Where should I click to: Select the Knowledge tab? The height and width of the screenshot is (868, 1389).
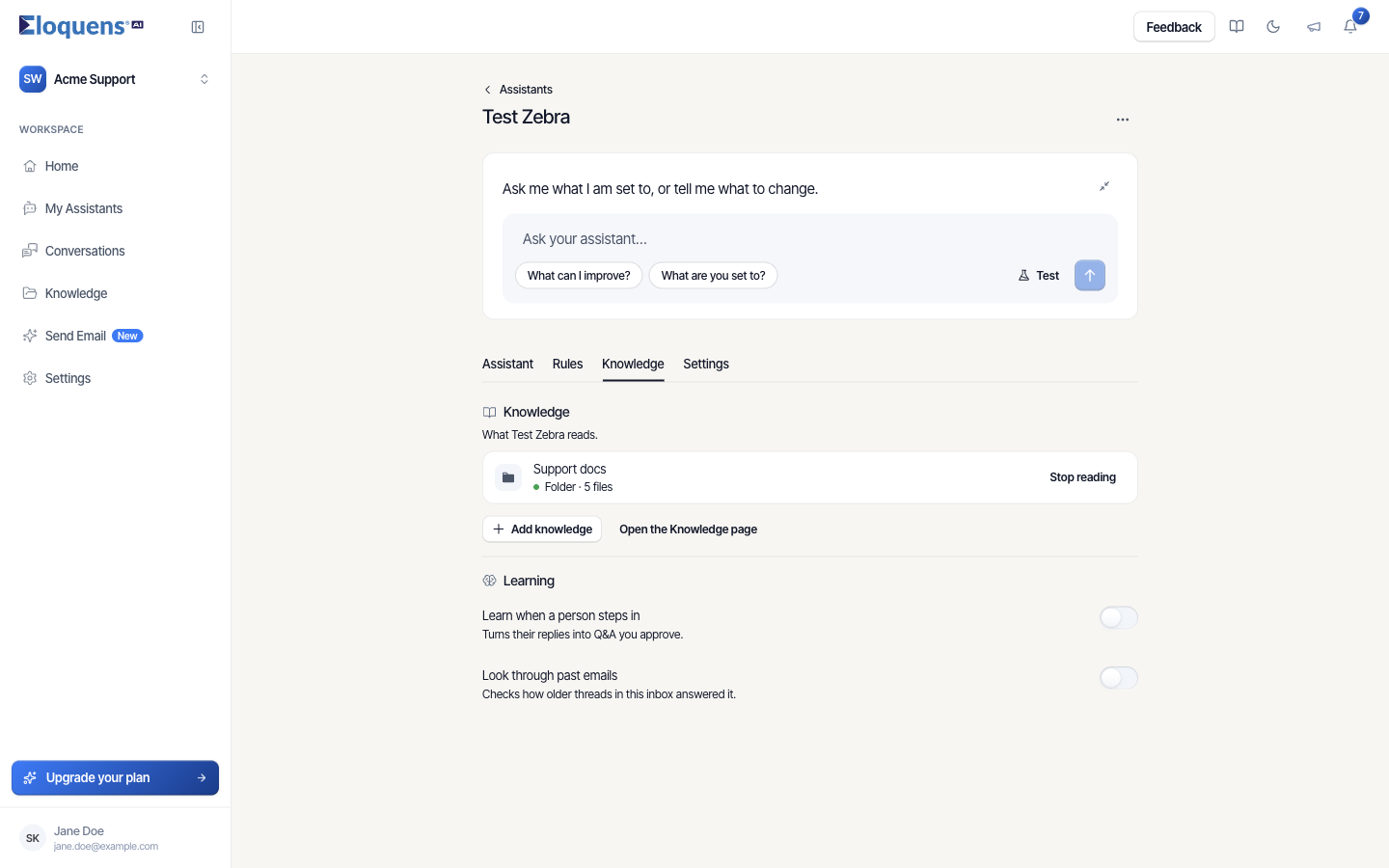tap(633, 364)
